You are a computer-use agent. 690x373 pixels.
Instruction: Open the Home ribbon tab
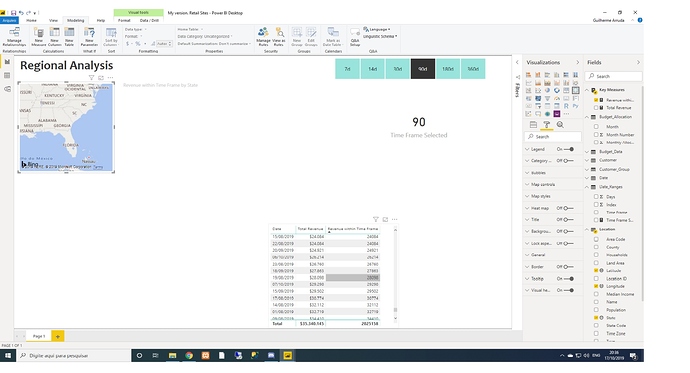click(31, 20)
